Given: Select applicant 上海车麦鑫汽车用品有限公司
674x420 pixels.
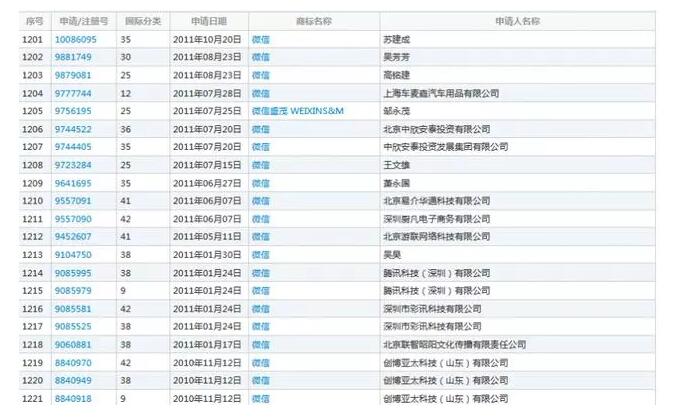Looking at the screenshot, I should point(441,93).
